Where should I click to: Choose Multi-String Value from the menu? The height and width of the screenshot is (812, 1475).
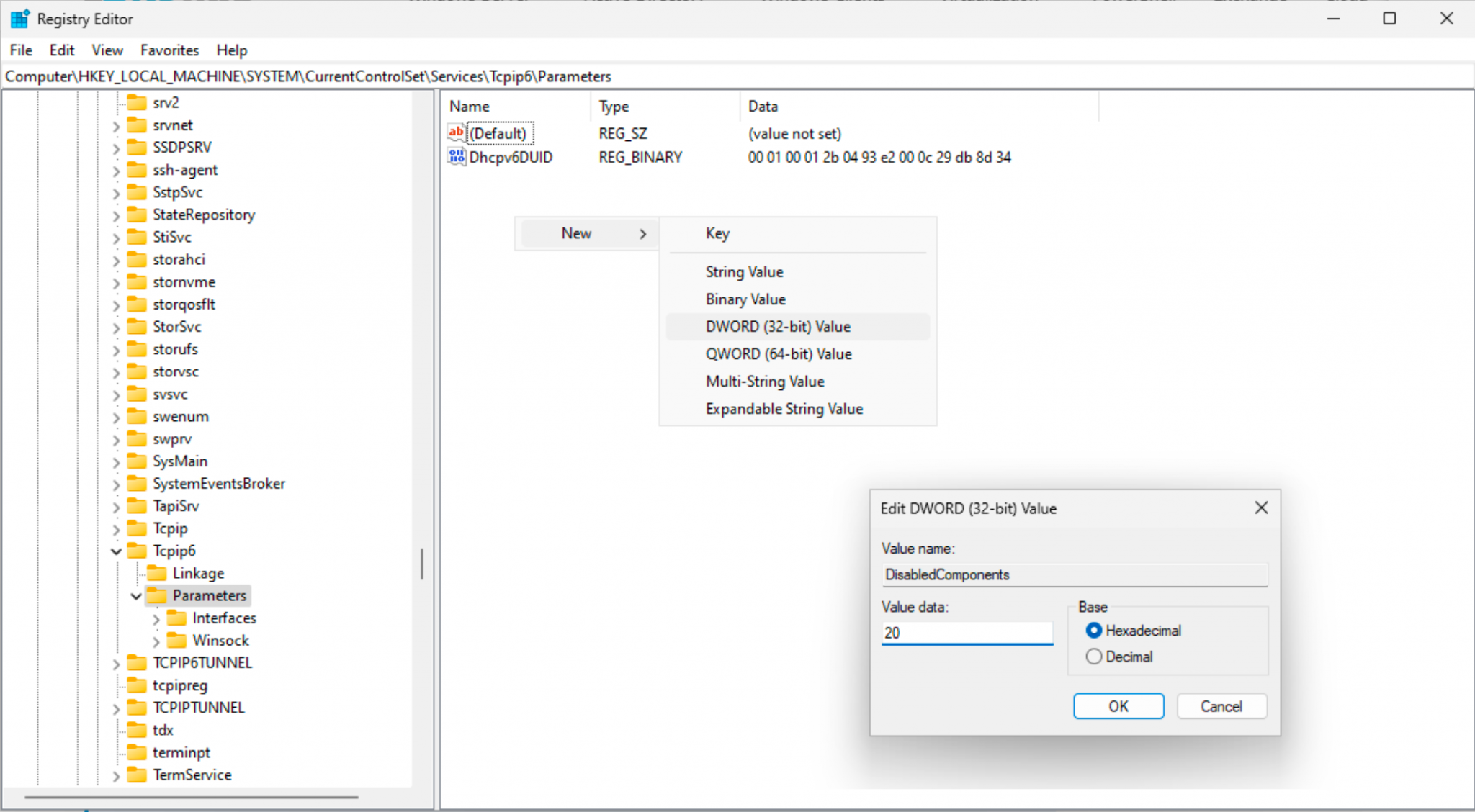click(x=765, y=381)
